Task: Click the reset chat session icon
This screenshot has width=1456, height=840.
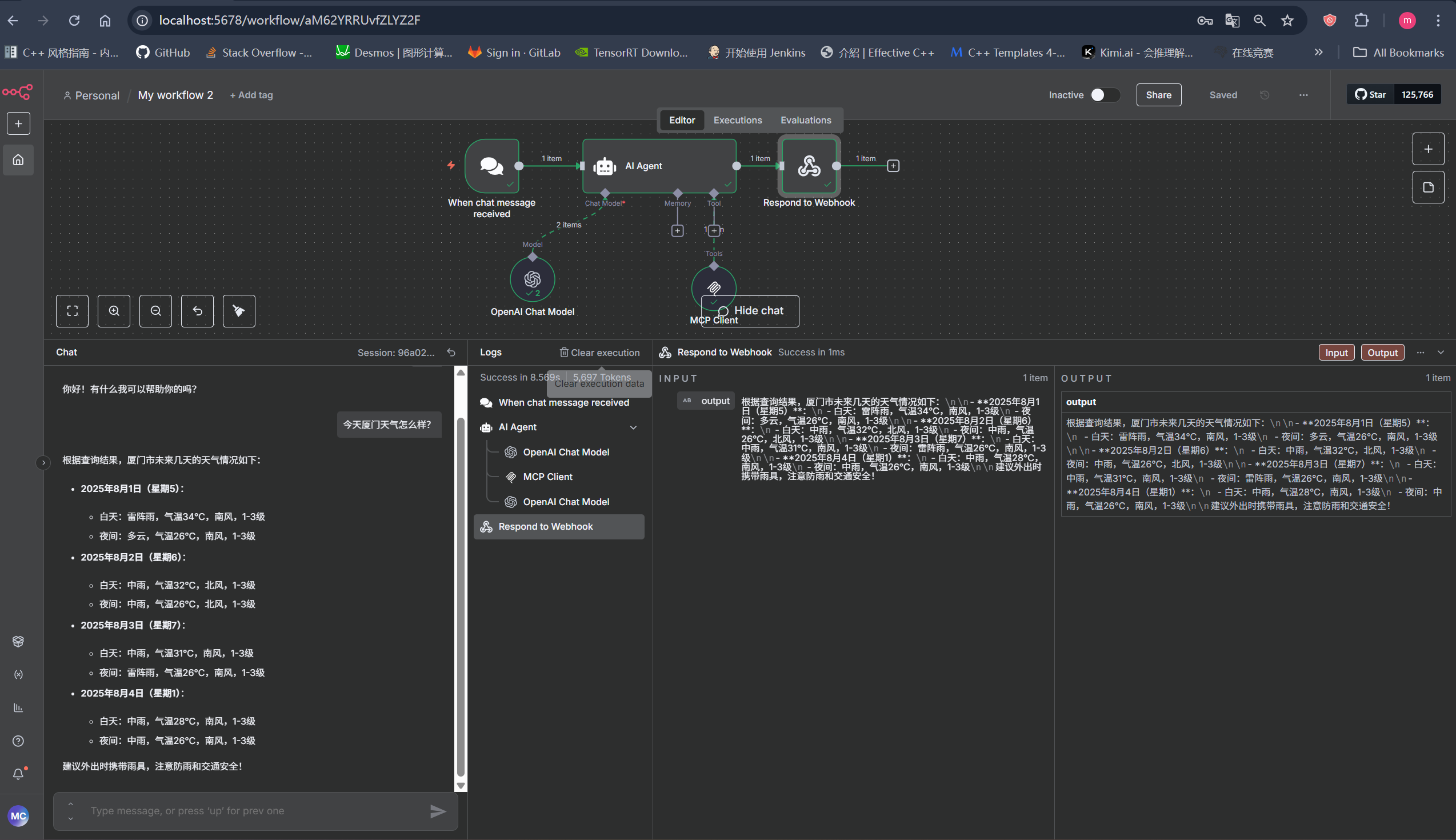Action: [451, 353]
